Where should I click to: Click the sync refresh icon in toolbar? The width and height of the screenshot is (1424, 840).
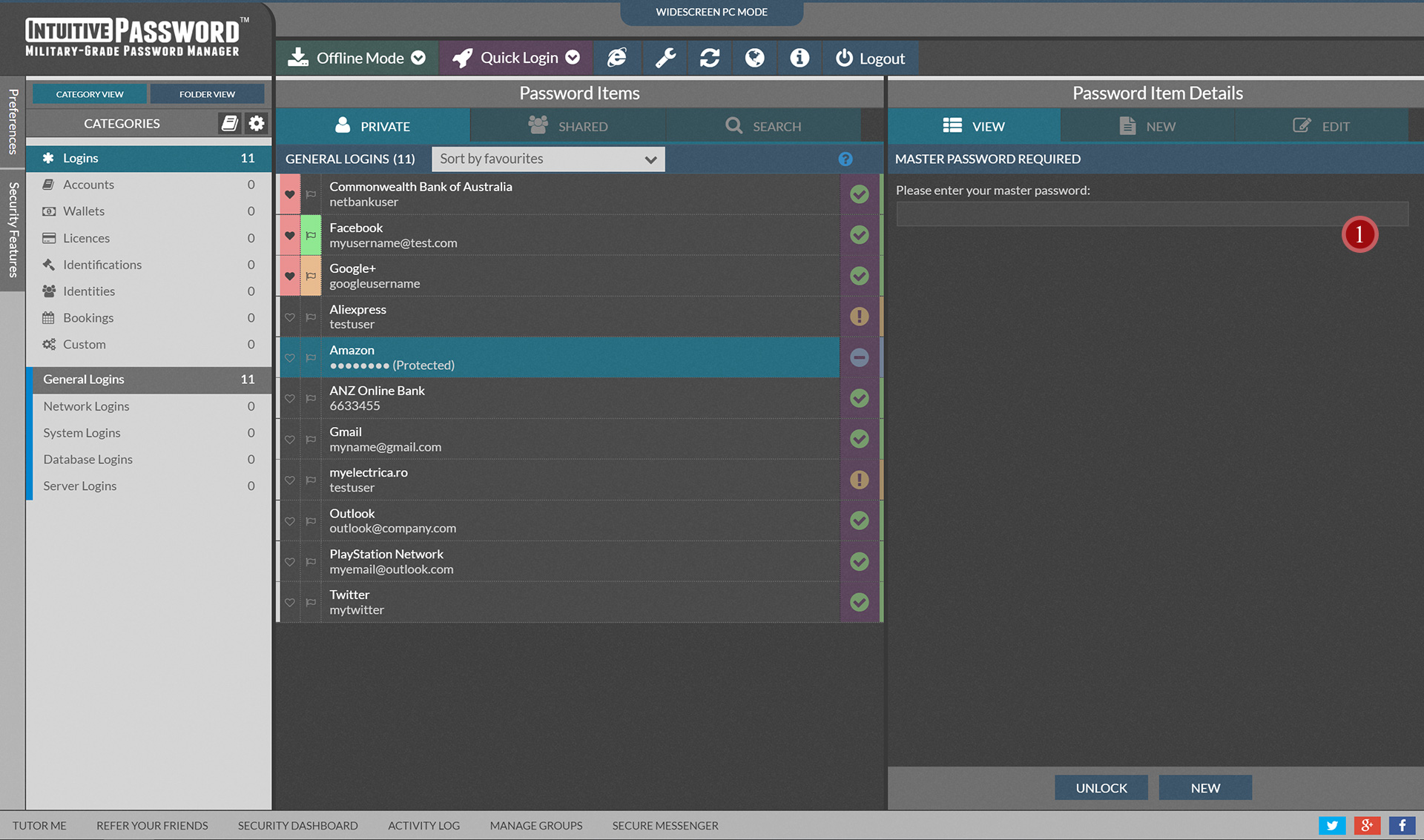(710, 58)
